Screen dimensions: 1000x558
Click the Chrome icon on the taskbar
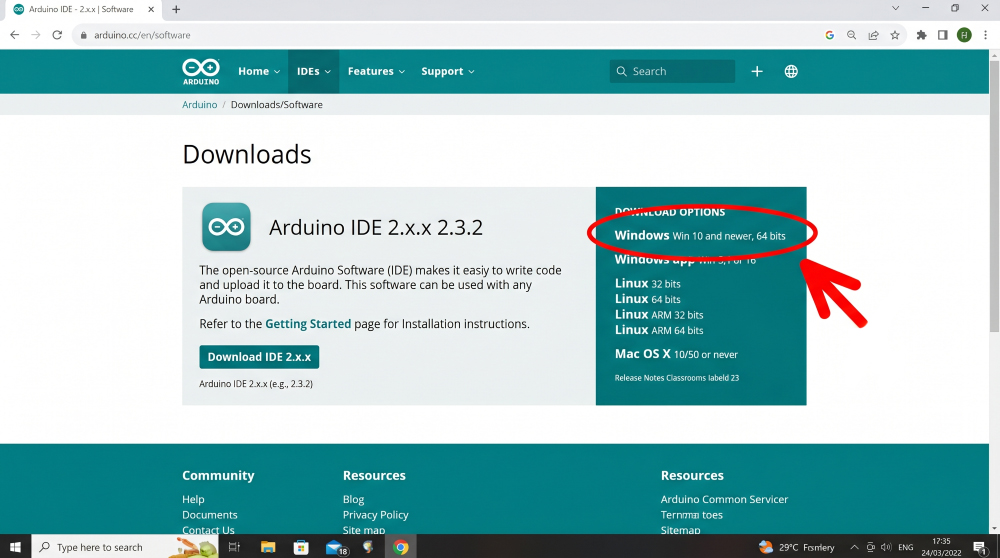401,547
